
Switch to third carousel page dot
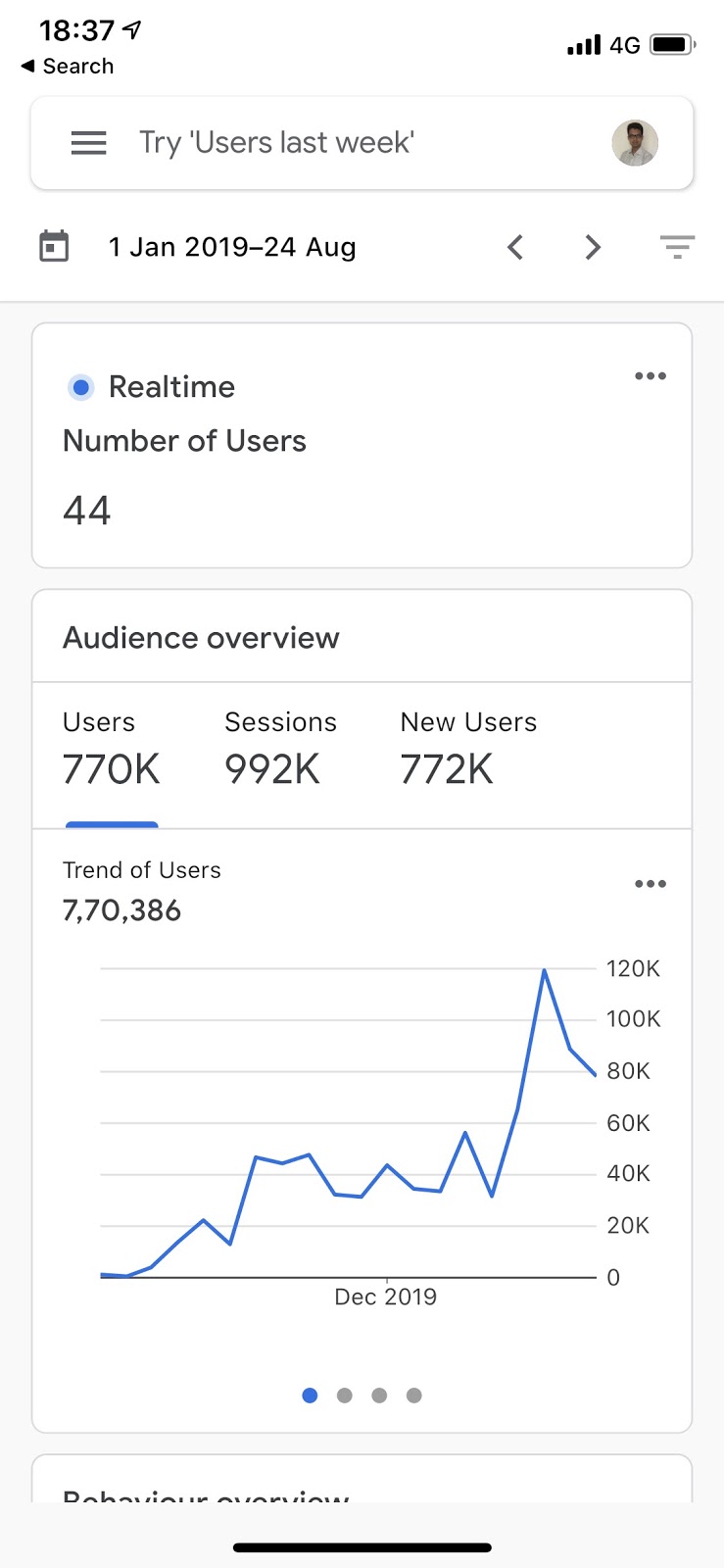(379, 1396)
